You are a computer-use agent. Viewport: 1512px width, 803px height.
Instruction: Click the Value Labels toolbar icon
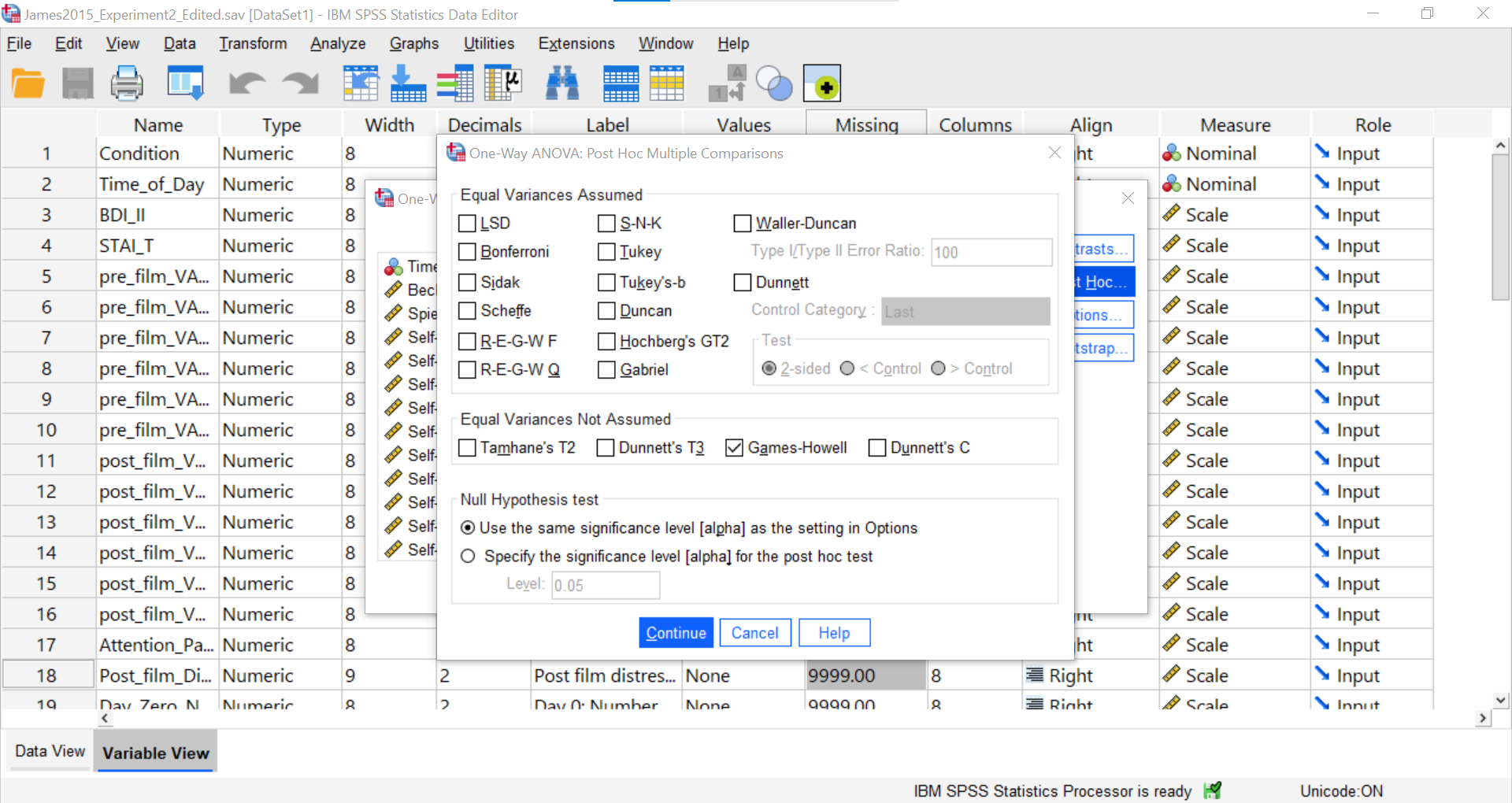pos(727,83)
